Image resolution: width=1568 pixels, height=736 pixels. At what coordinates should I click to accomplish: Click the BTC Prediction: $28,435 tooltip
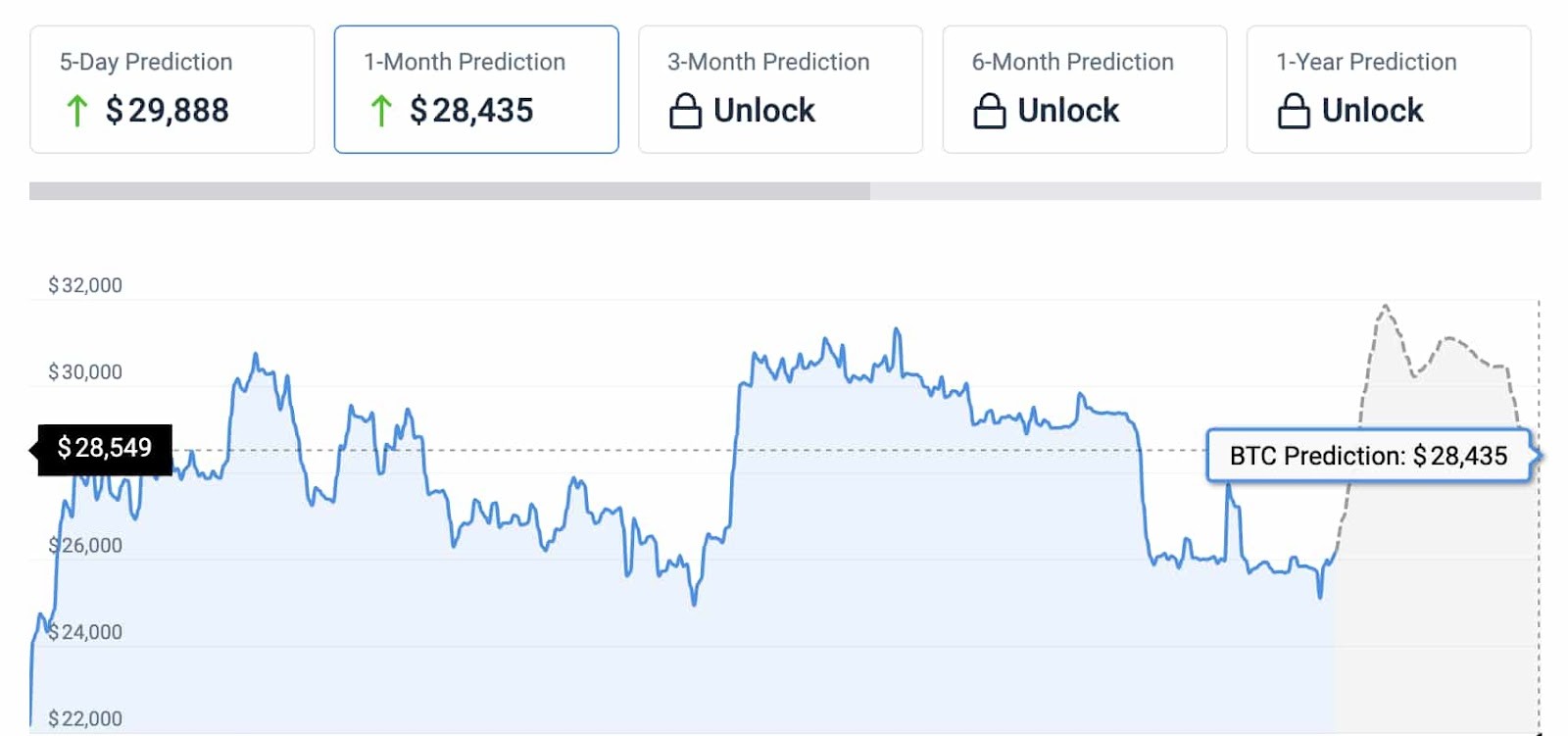tap(1368, 456)
